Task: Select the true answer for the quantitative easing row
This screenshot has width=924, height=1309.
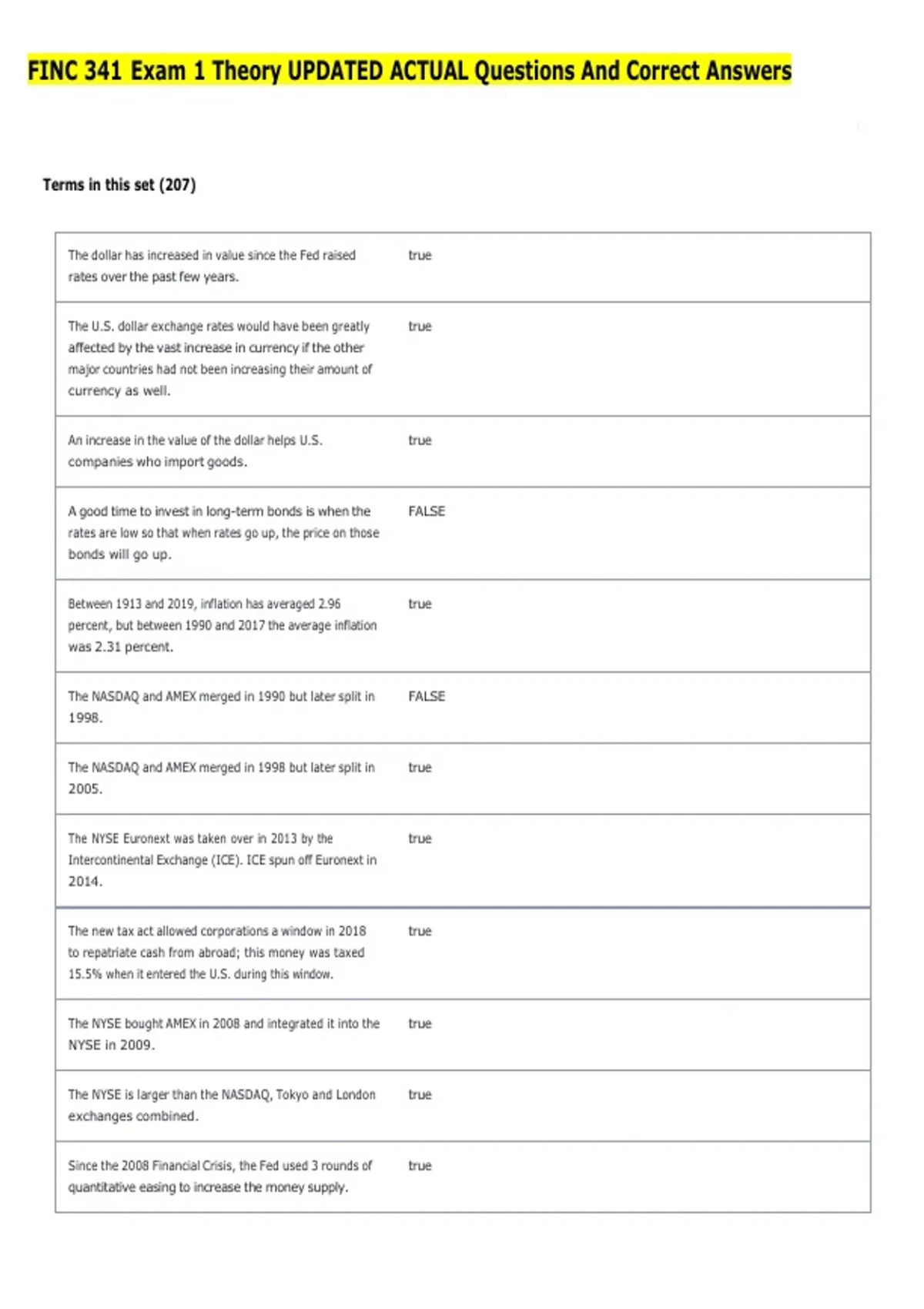Action: click(420, 1166)
